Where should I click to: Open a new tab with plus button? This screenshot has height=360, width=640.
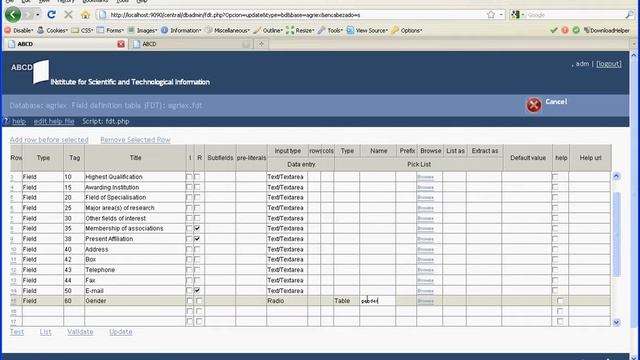pos(261,44)
